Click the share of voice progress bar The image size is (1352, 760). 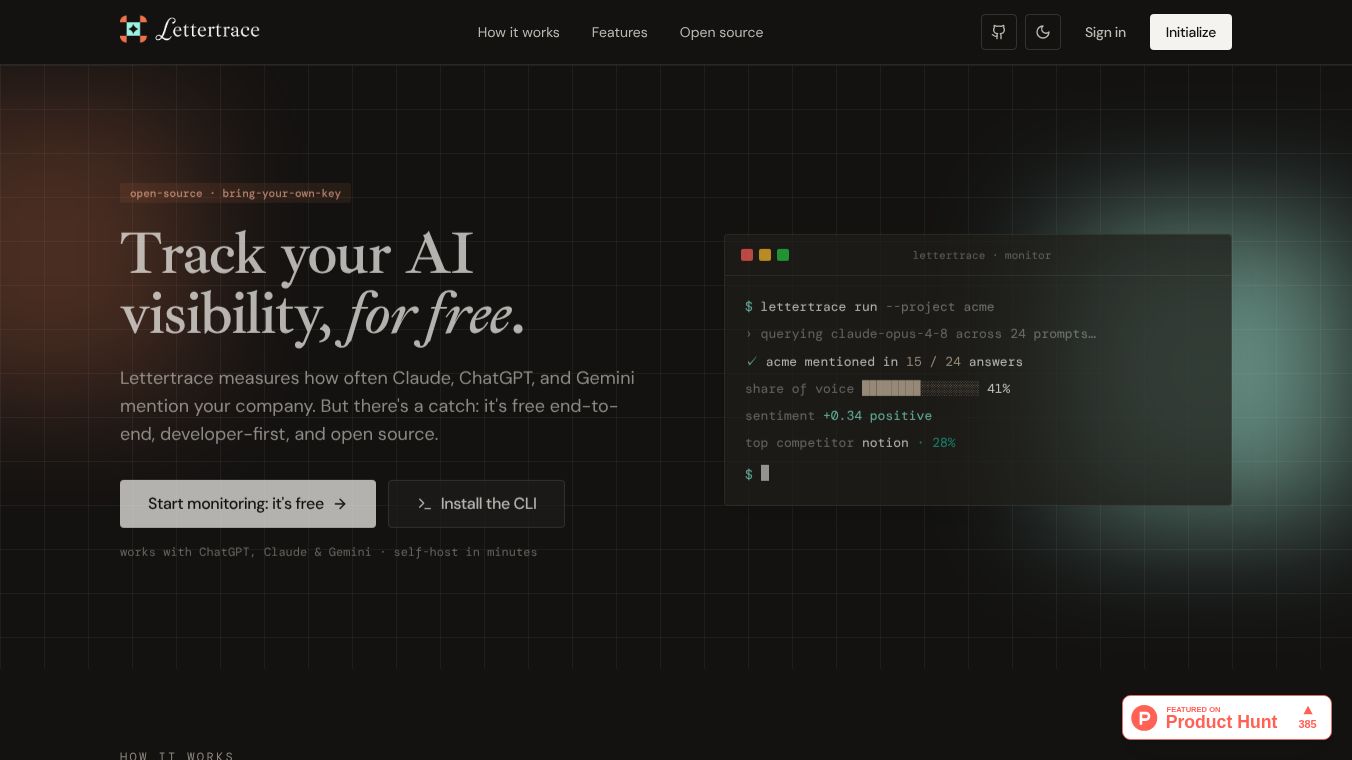tap(920, 389)
